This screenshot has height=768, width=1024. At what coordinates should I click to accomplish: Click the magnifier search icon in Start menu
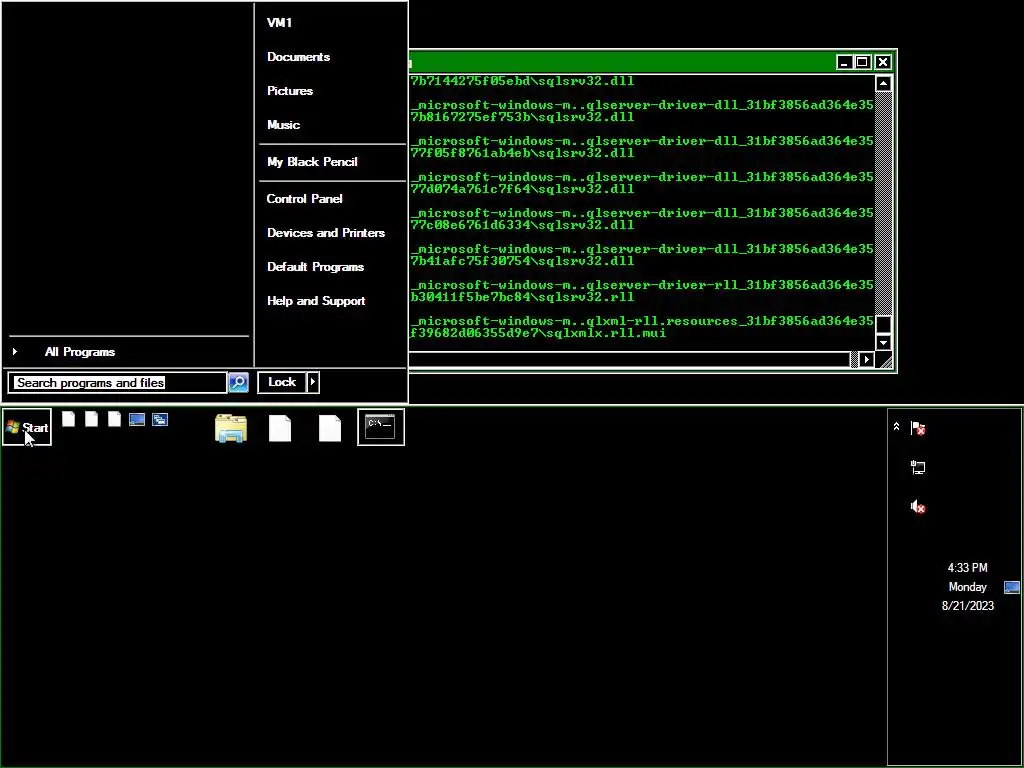238,382
